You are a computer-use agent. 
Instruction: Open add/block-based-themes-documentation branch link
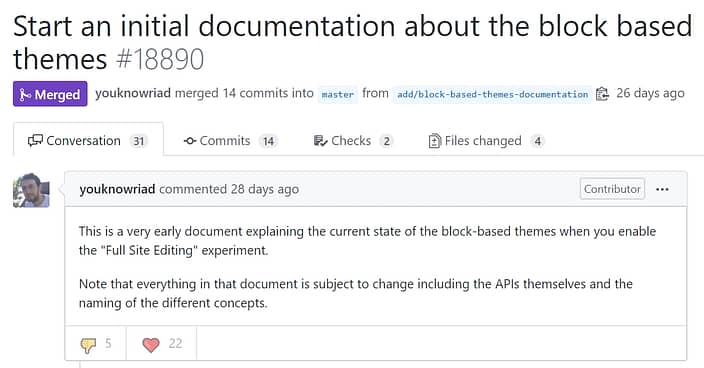[493, 94]
